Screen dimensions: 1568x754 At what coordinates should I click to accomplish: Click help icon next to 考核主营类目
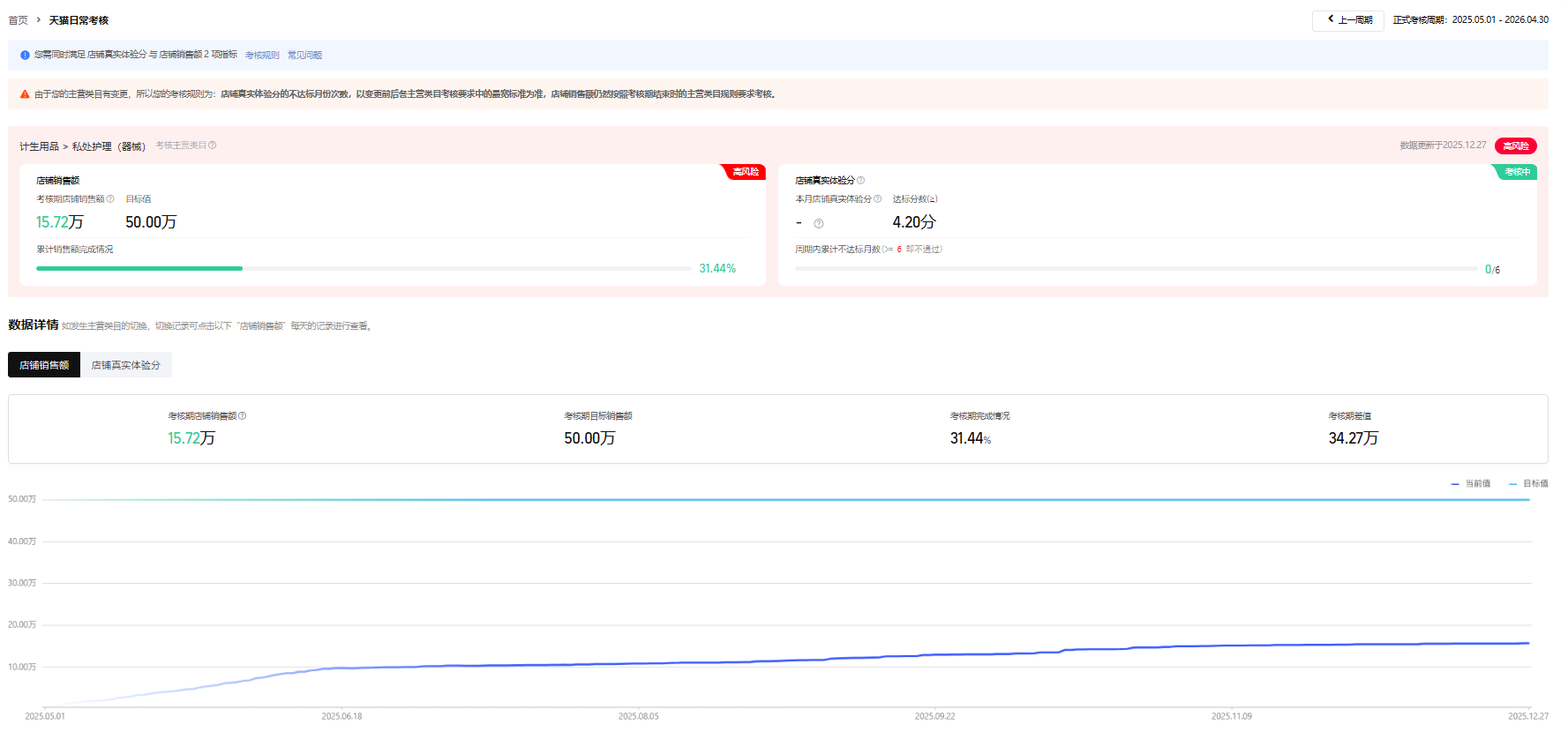pyautogui.click(x=212, y=146)
